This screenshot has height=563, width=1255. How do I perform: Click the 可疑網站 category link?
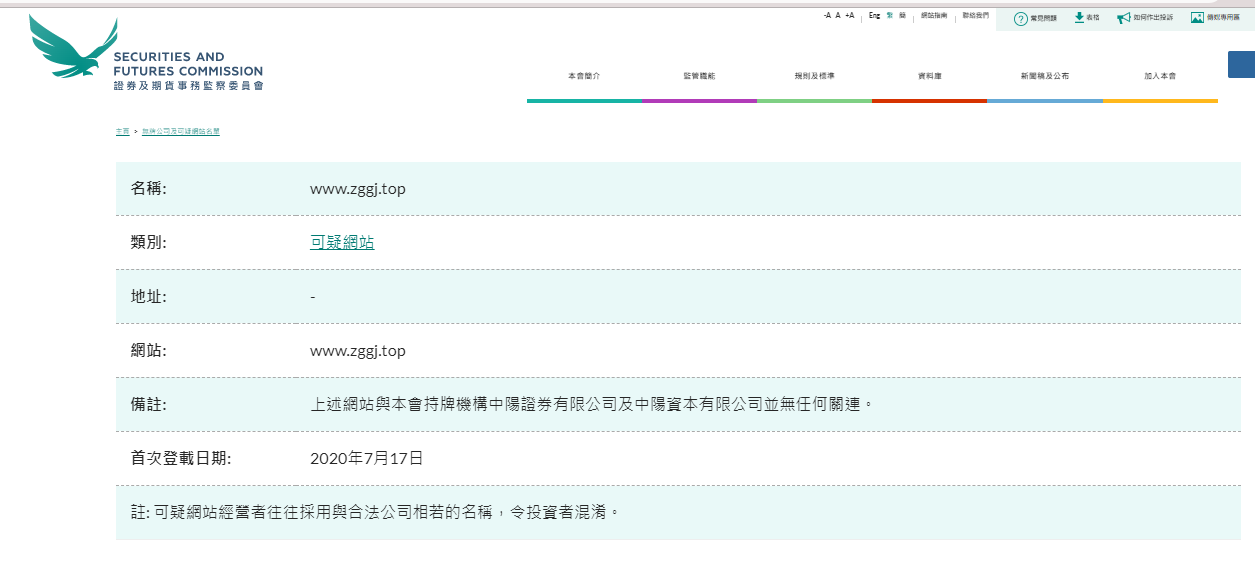point(342,242)
